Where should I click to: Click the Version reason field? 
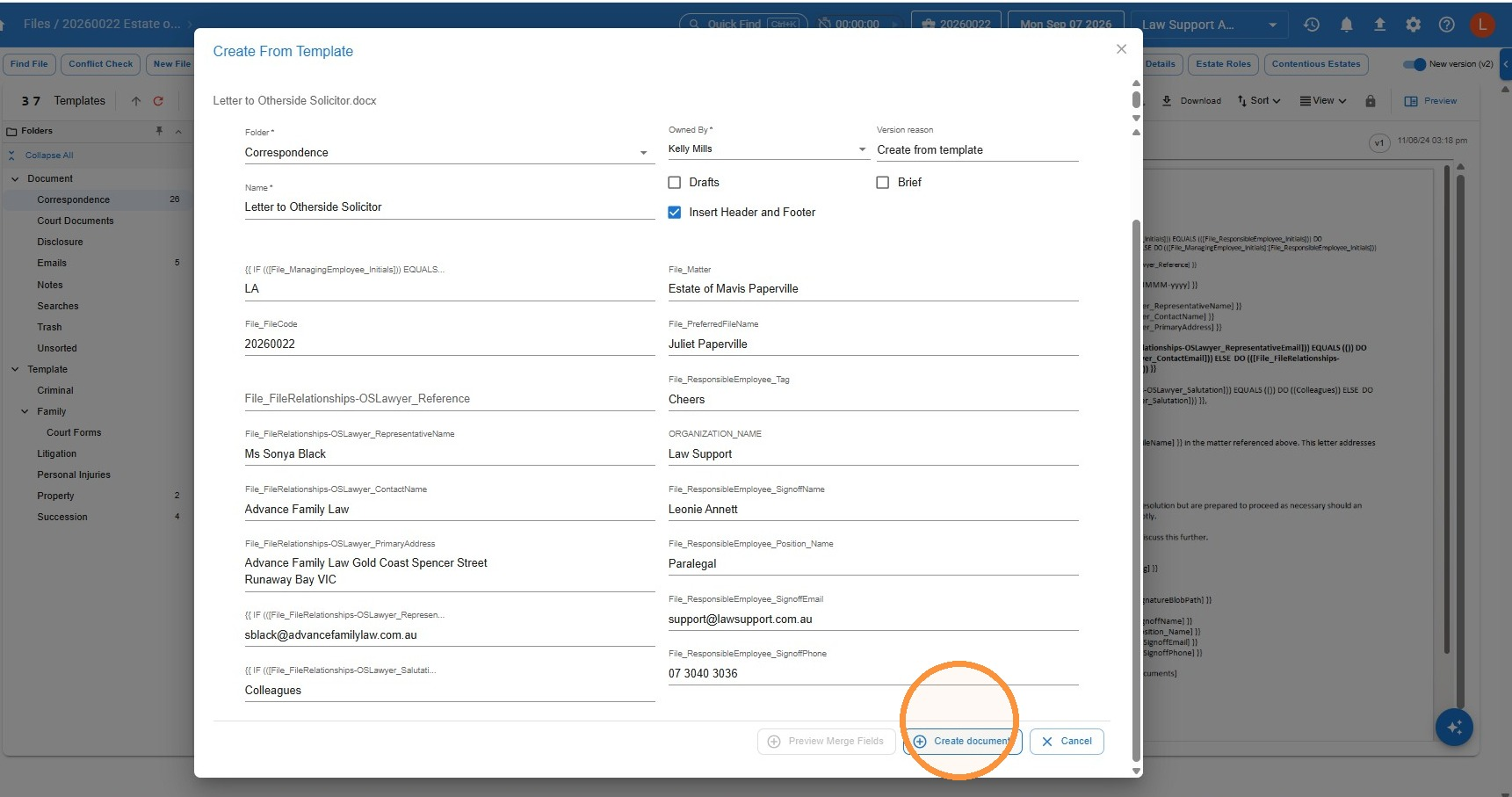click(x=977, y=150)
